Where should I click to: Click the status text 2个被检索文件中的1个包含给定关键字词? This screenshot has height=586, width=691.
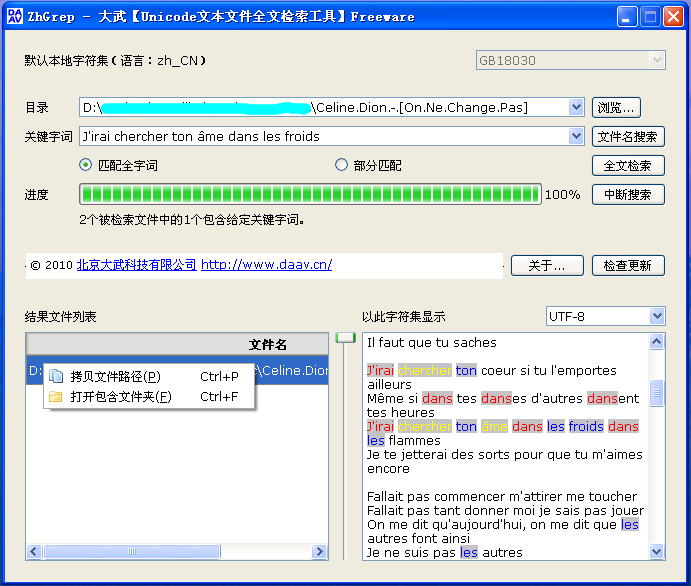point(192,219)
